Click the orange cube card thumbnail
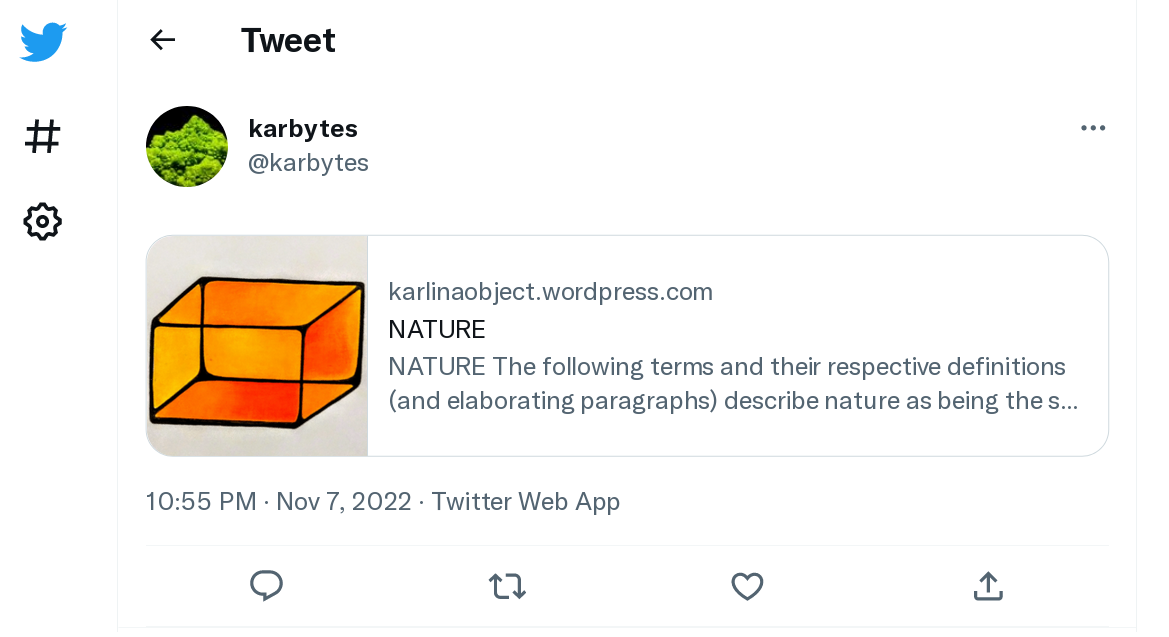Viewport: 1169px width, 637px height. point(257,346)
